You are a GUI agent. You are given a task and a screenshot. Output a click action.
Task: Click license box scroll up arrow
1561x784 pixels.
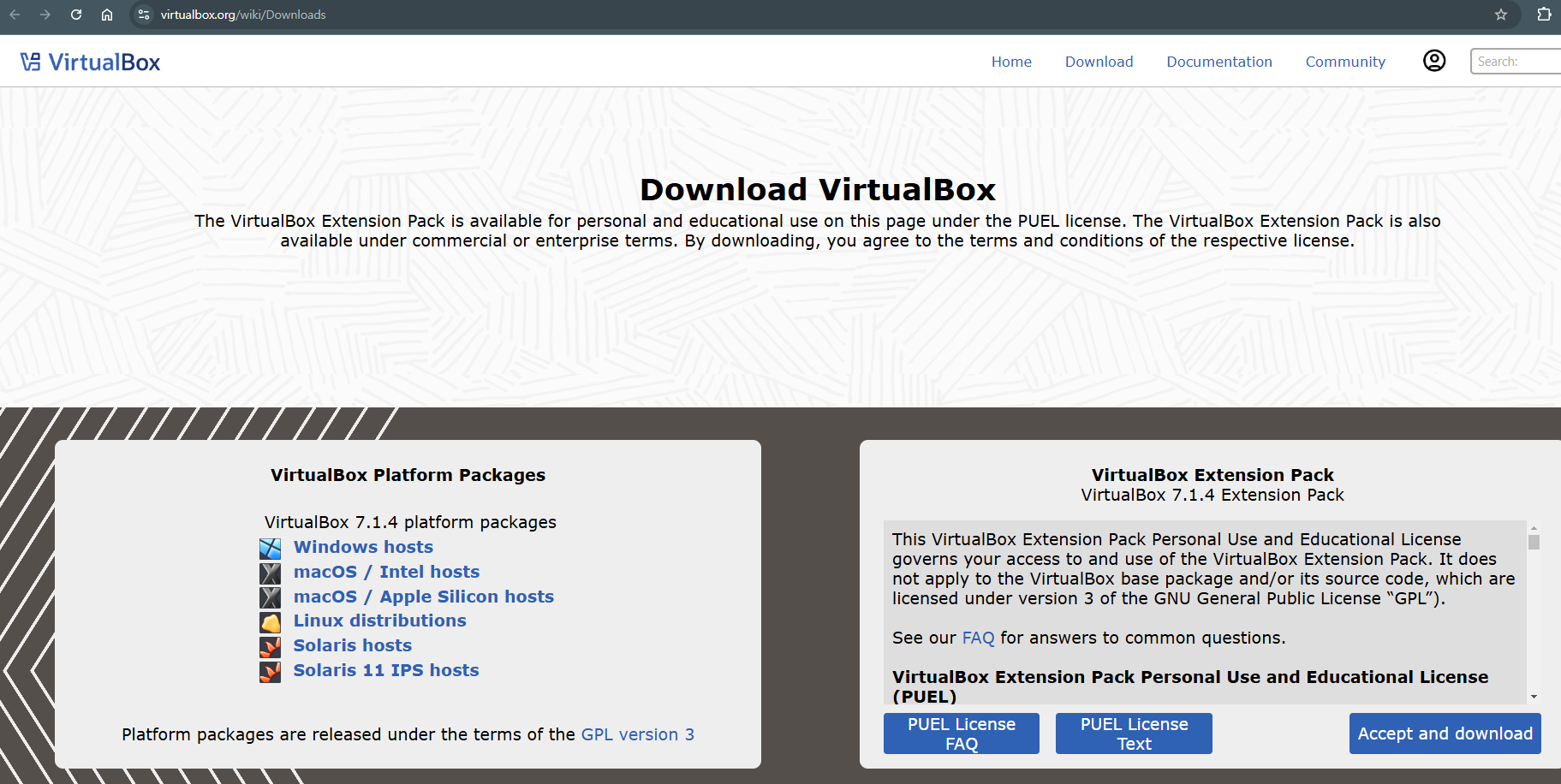coord(1534,527)
